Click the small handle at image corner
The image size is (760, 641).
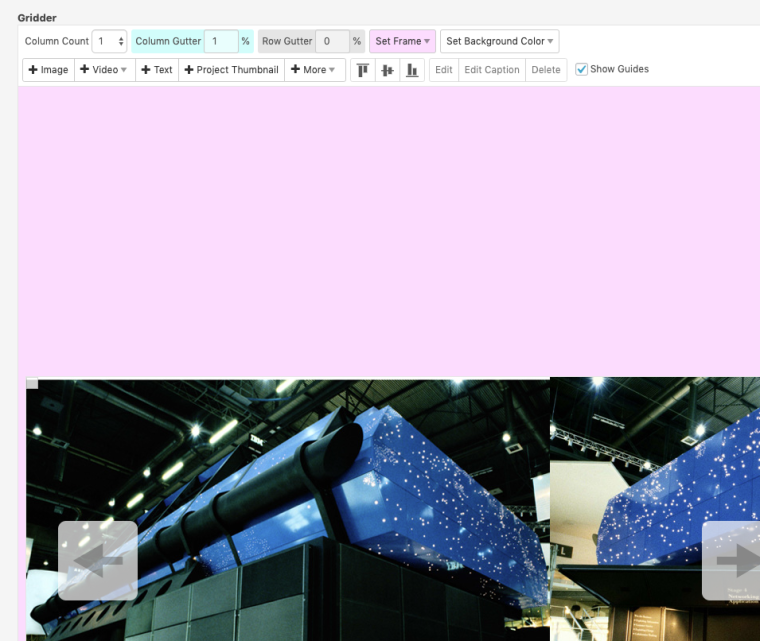point(32,383)
